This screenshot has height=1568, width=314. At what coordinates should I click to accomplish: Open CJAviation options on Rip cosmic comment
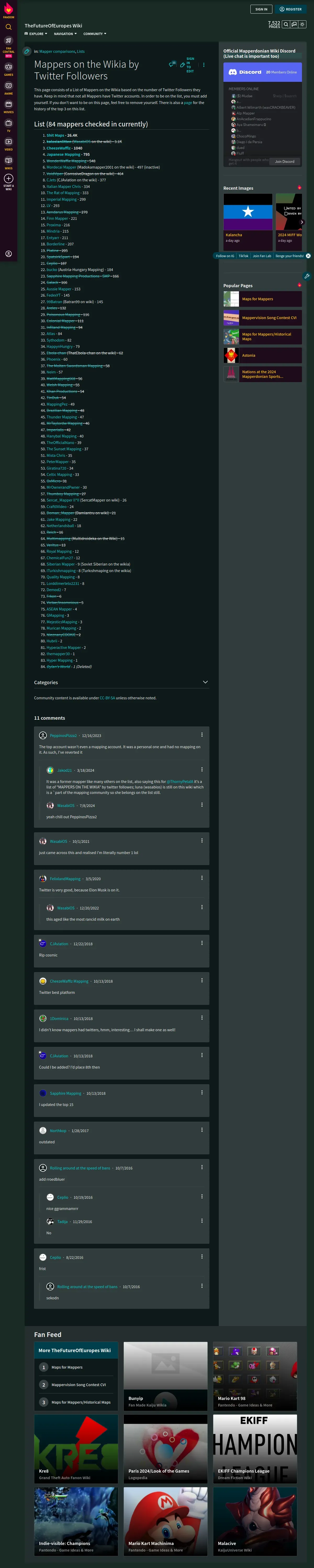pos(202,943)
